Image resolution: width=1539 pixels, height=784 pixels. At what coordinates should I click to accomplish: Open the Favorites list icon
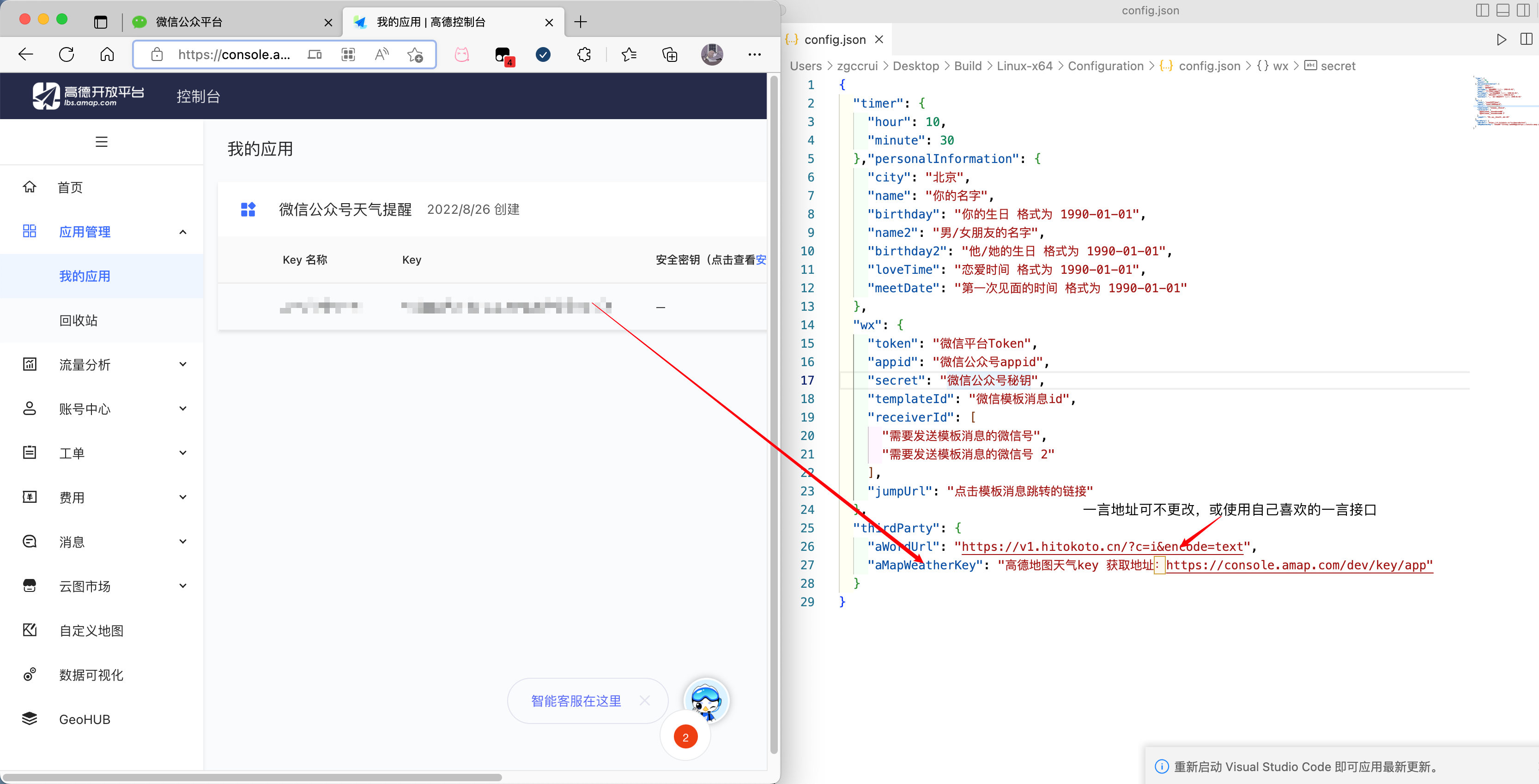coord(629,55)
